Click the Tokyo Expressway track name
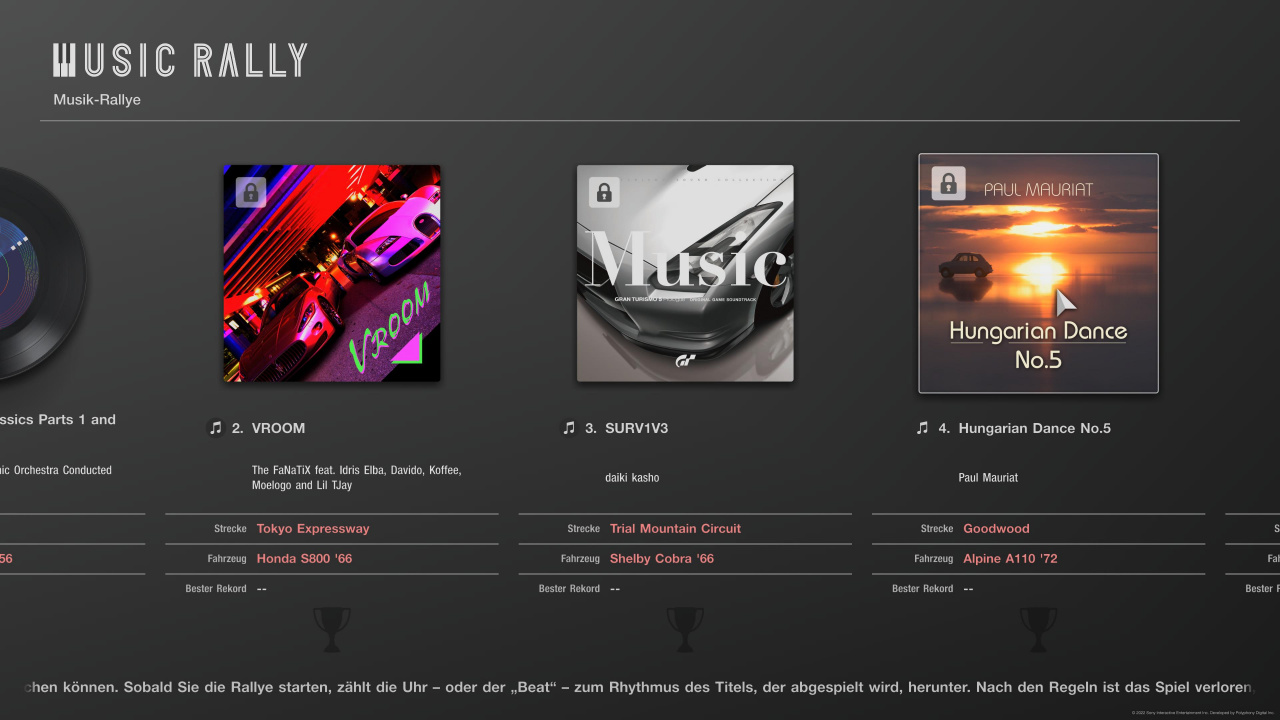1280x720 pixels. (313, 529)
